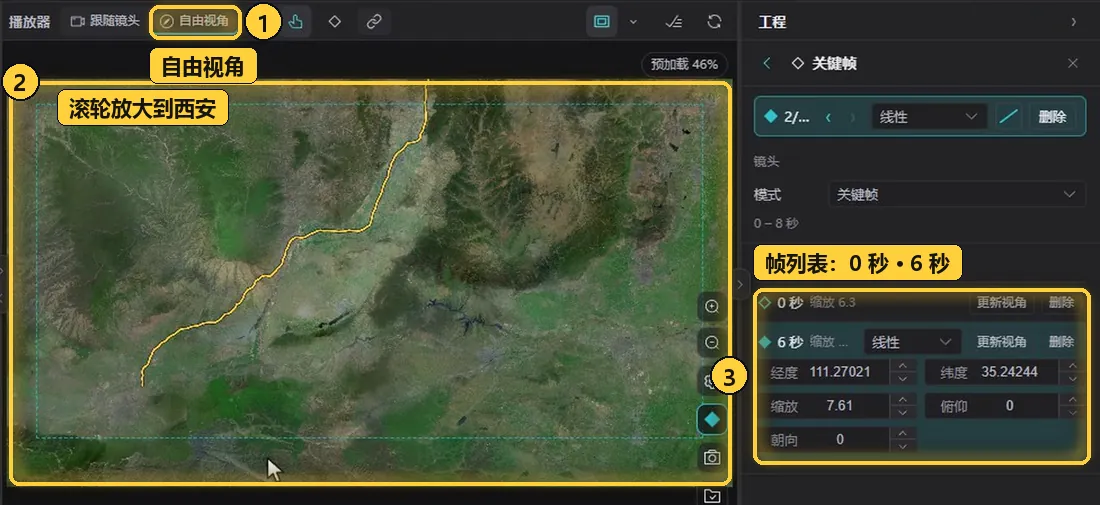
Task: Go to next keyframe arrow before 线性 dropdown
Action: pos(853,117)
